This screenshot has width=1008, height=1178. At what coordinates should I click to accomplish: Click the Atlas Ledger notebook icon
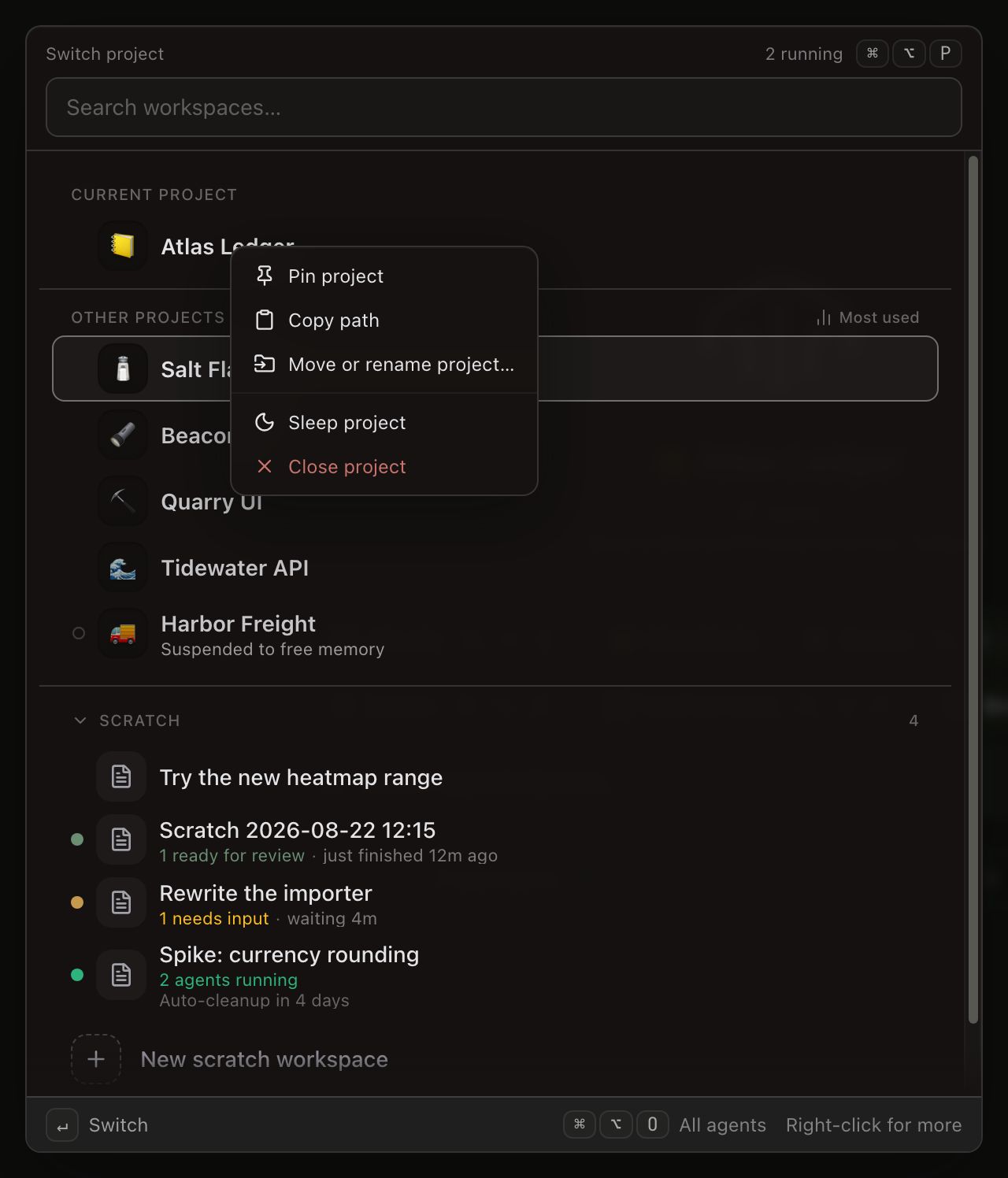tap(123, 246)
